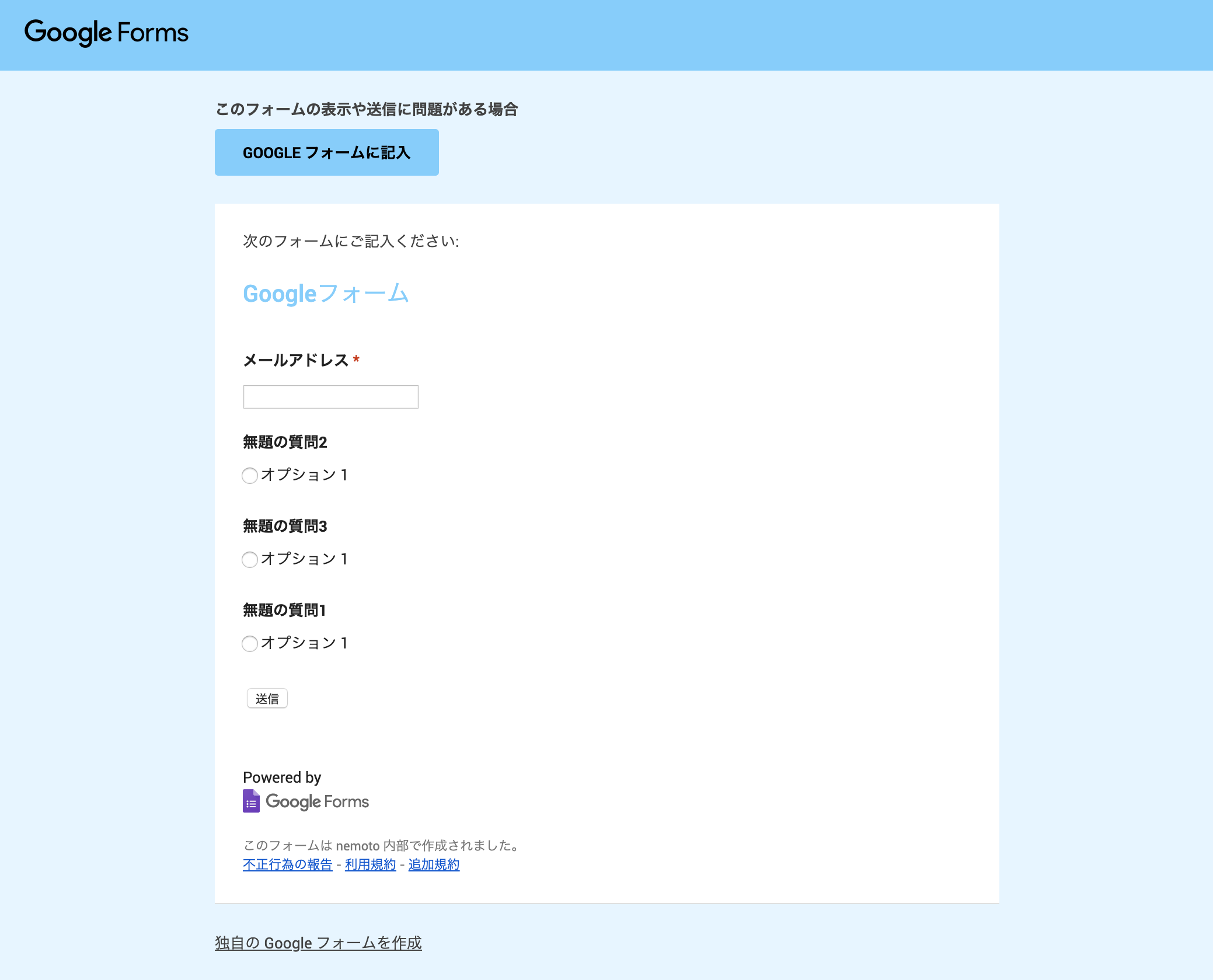Open 独自の Google フォームを作成 link
The image size is (1213, 980).
(318, 943)
